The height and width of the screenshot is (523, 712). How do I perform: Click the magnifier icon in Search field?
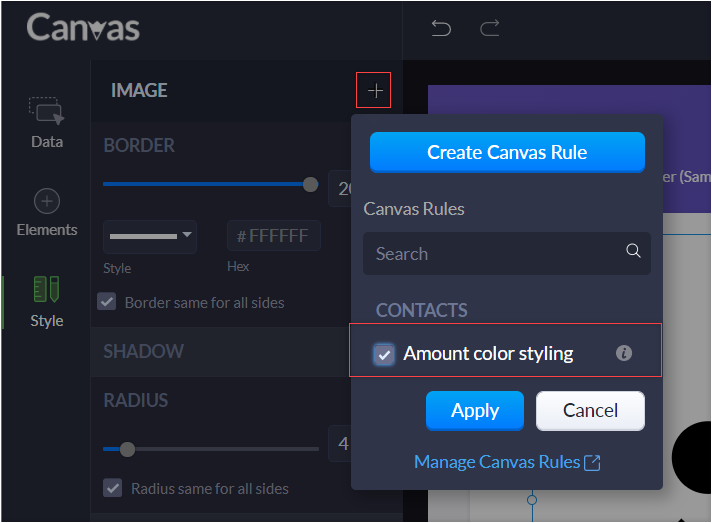[x=633, y=251]
